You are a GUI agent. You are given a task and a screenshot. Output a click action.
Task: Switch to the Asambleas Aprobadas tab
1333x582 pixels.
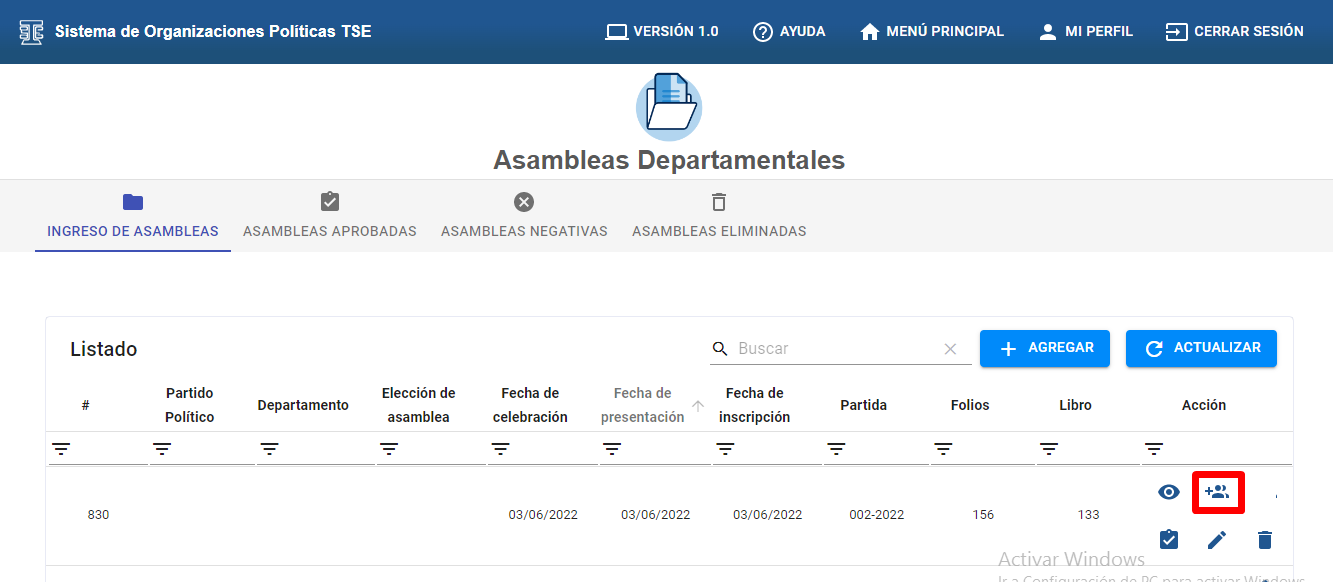(x=329, y=216)
